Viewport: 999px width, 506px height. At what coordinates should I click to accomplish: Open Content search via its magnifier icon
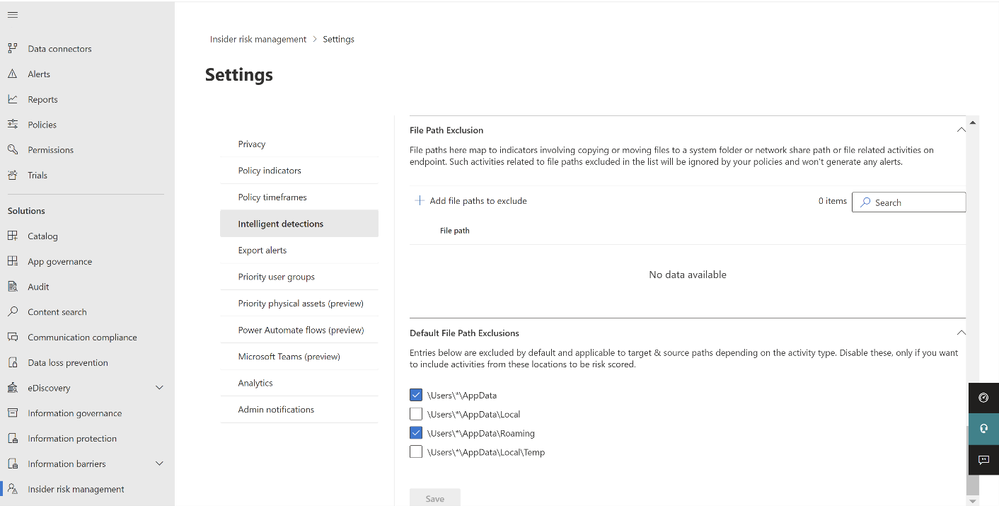(x=13, y=312)
